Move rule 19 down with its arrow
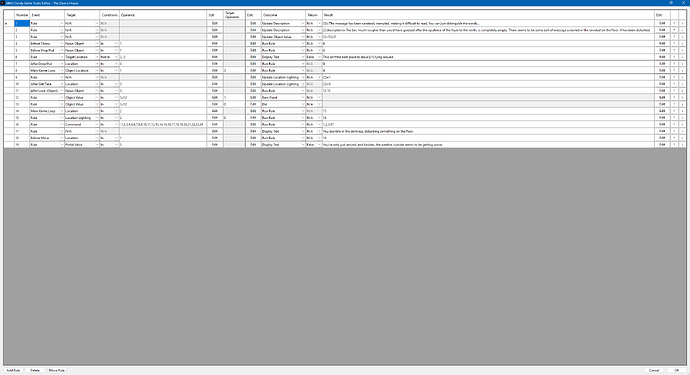The width and height of the screenshot is (690, 375). click(x=682, y=144)
